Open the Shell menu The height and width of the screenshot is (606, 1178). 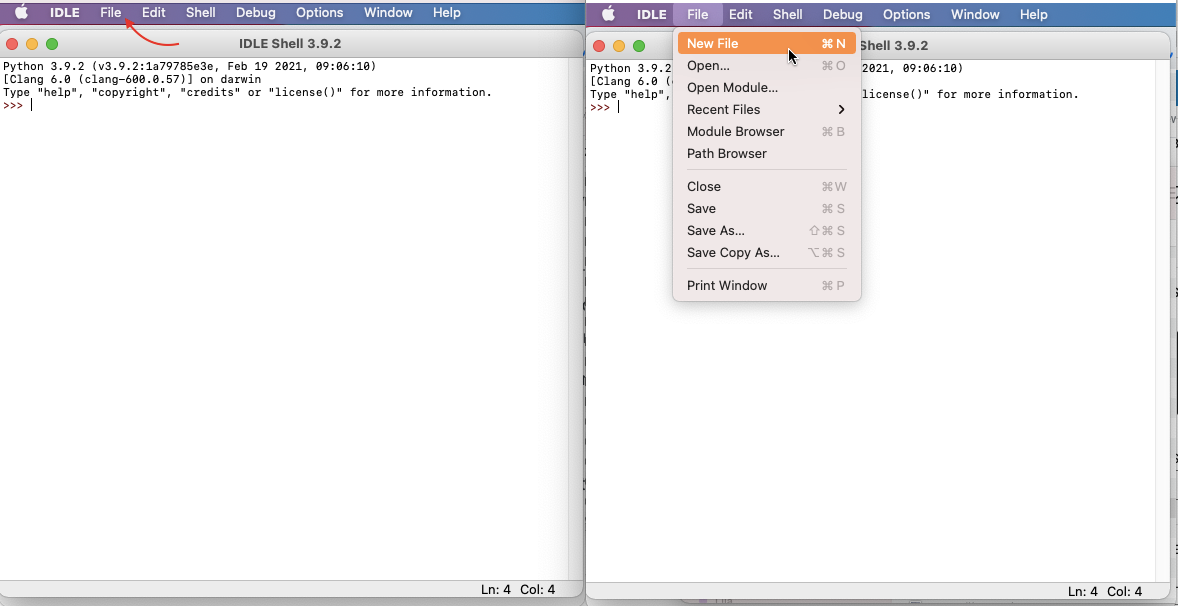click(200, 12)
